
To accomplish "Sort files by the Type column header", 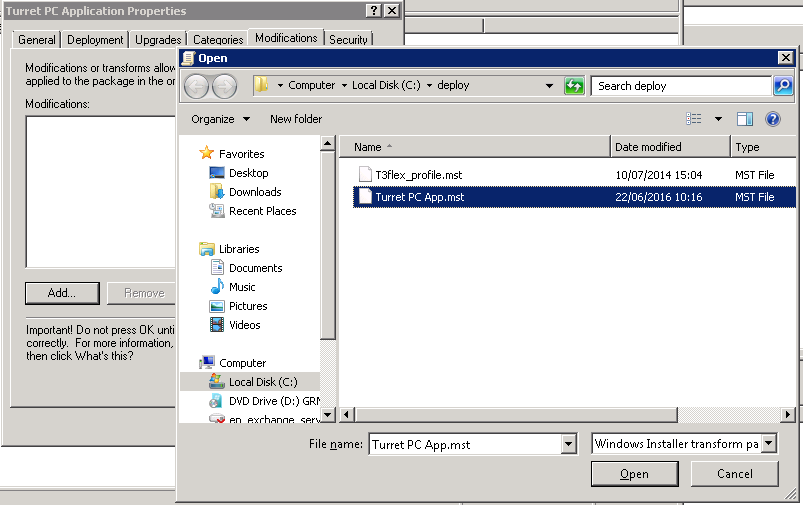I will pyautogui.click(x=764, y=147).
